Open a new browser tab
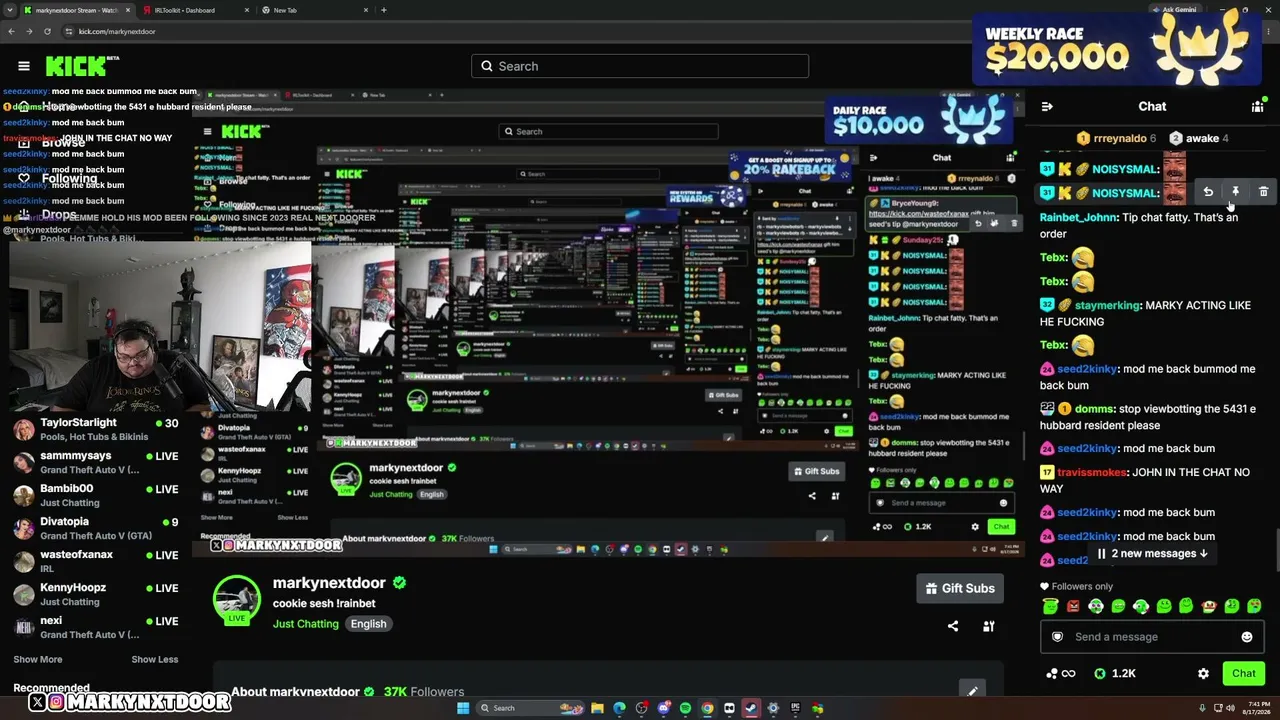Image resolution: width=1280 pixels, height=720 pixels. pyautogui.click(x=384, y=10)
